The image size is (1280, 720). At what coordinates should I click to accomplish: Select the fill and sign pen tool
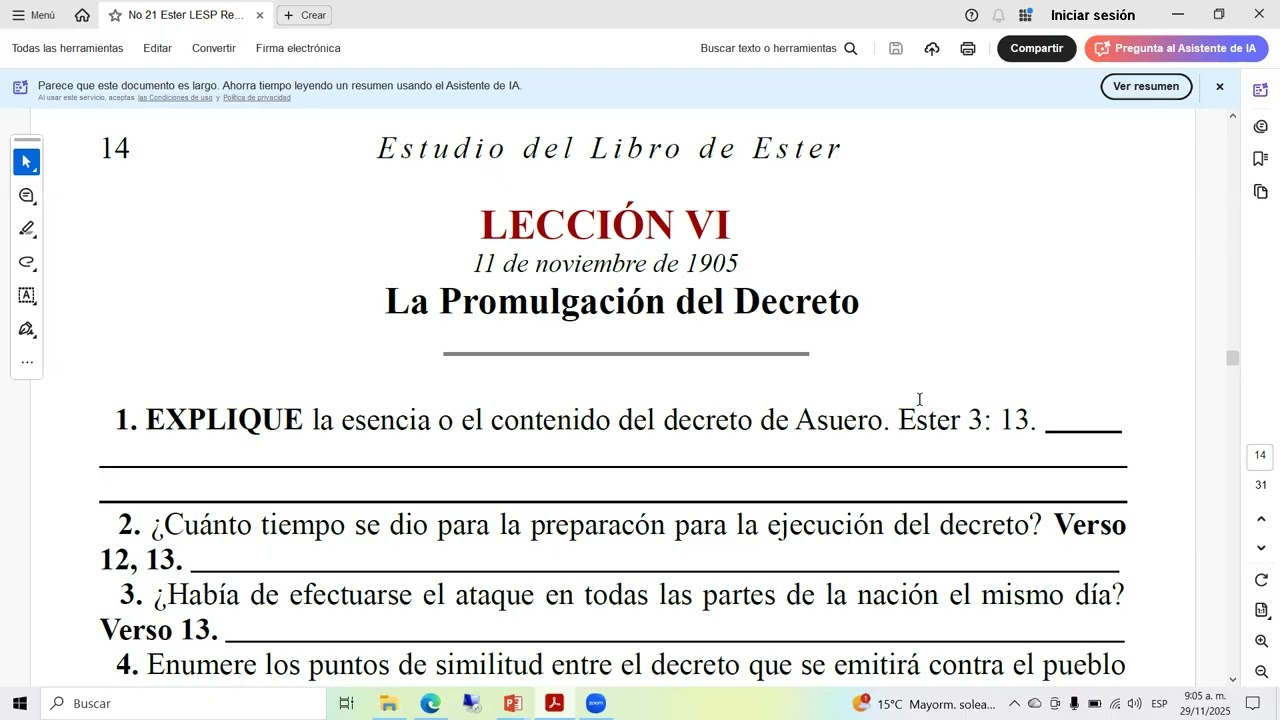27,329
